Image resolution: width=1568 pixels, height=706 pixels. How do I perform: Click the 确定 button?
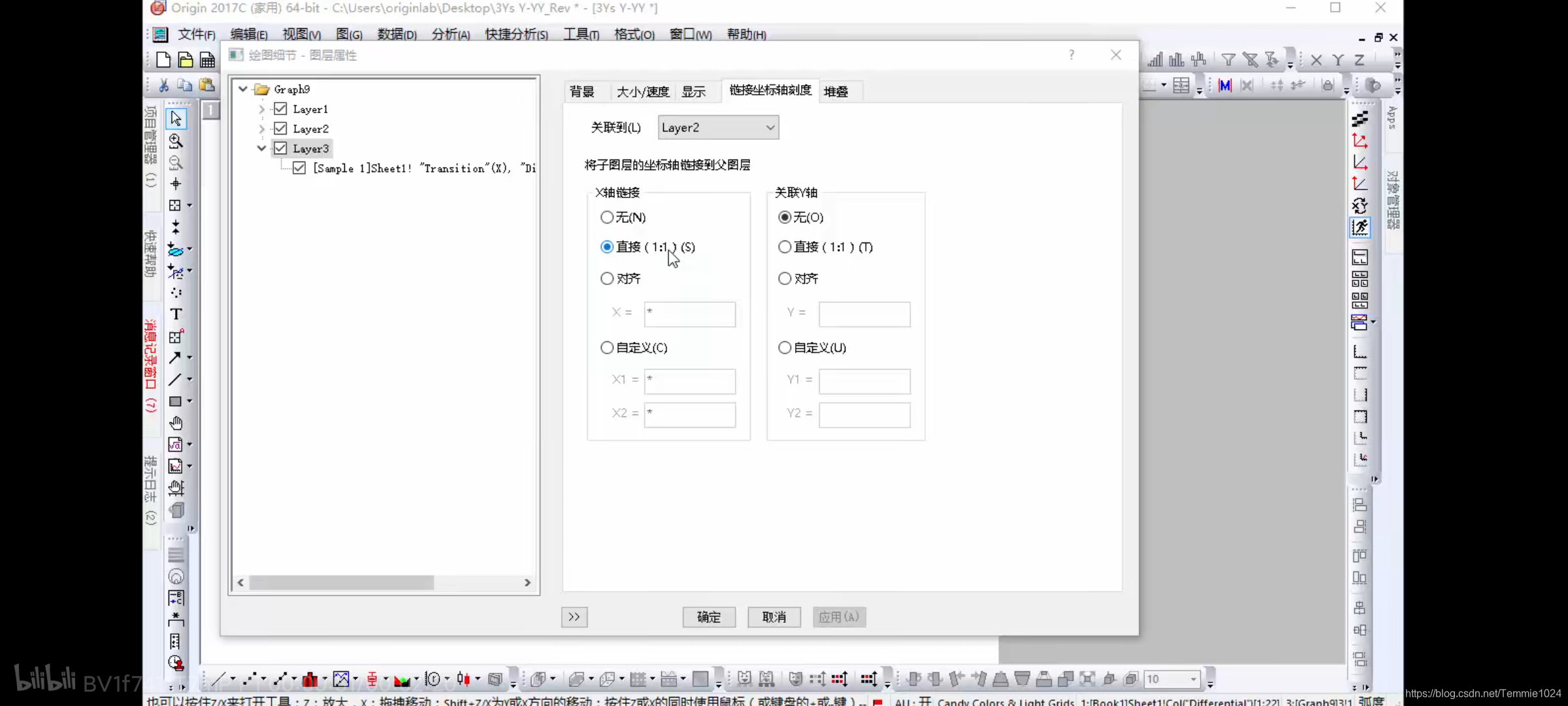coord(709,617)
